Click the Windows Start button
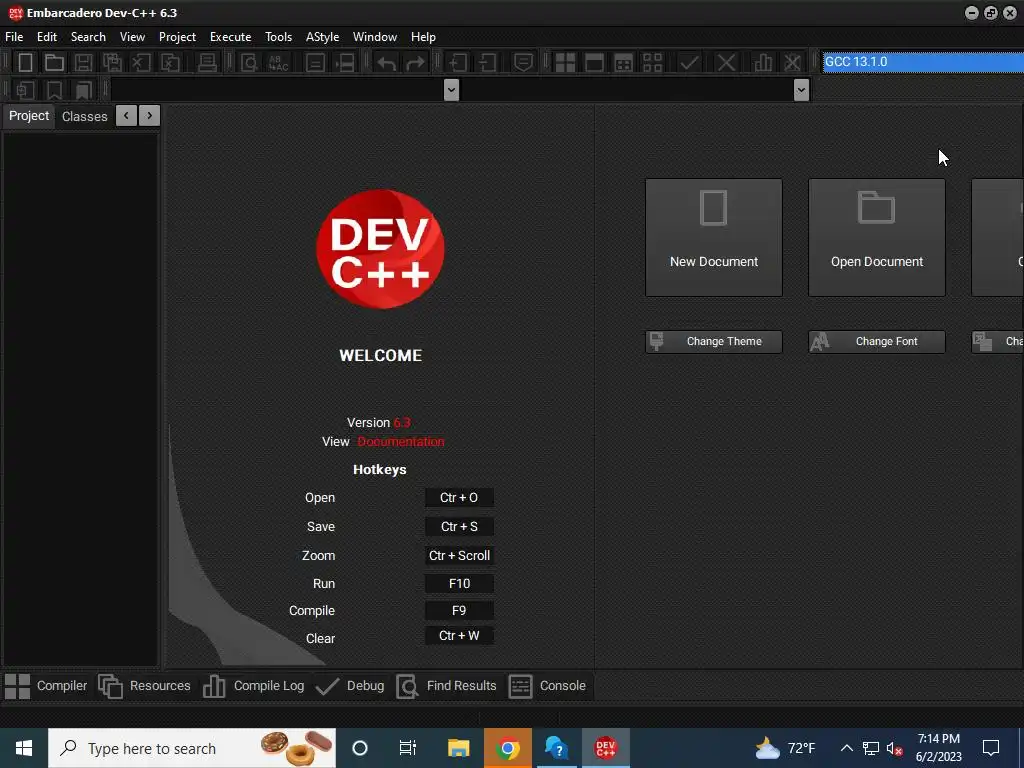Image resolution: width=1024 pixels, height=768 pixels. coord(24,748)
